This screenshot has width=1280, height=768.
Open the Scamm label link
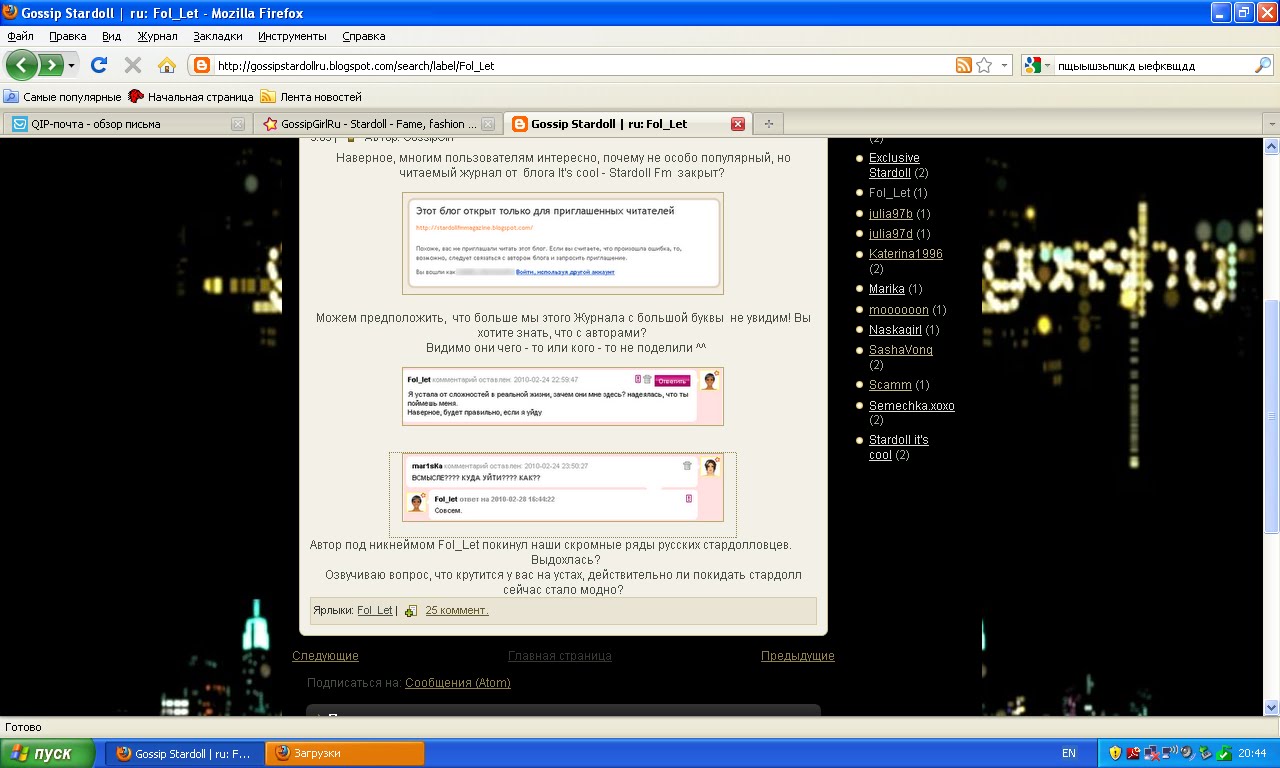[x=890, y=385]
